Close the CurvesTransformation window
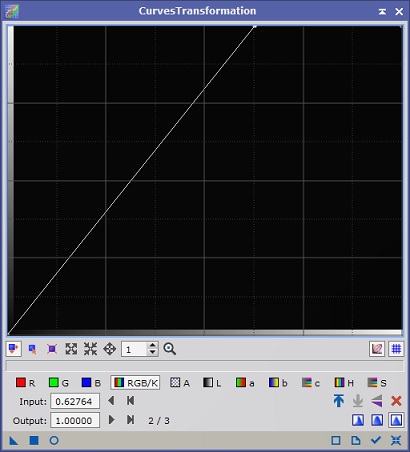410x452 pixels. (x=399, y=12)
